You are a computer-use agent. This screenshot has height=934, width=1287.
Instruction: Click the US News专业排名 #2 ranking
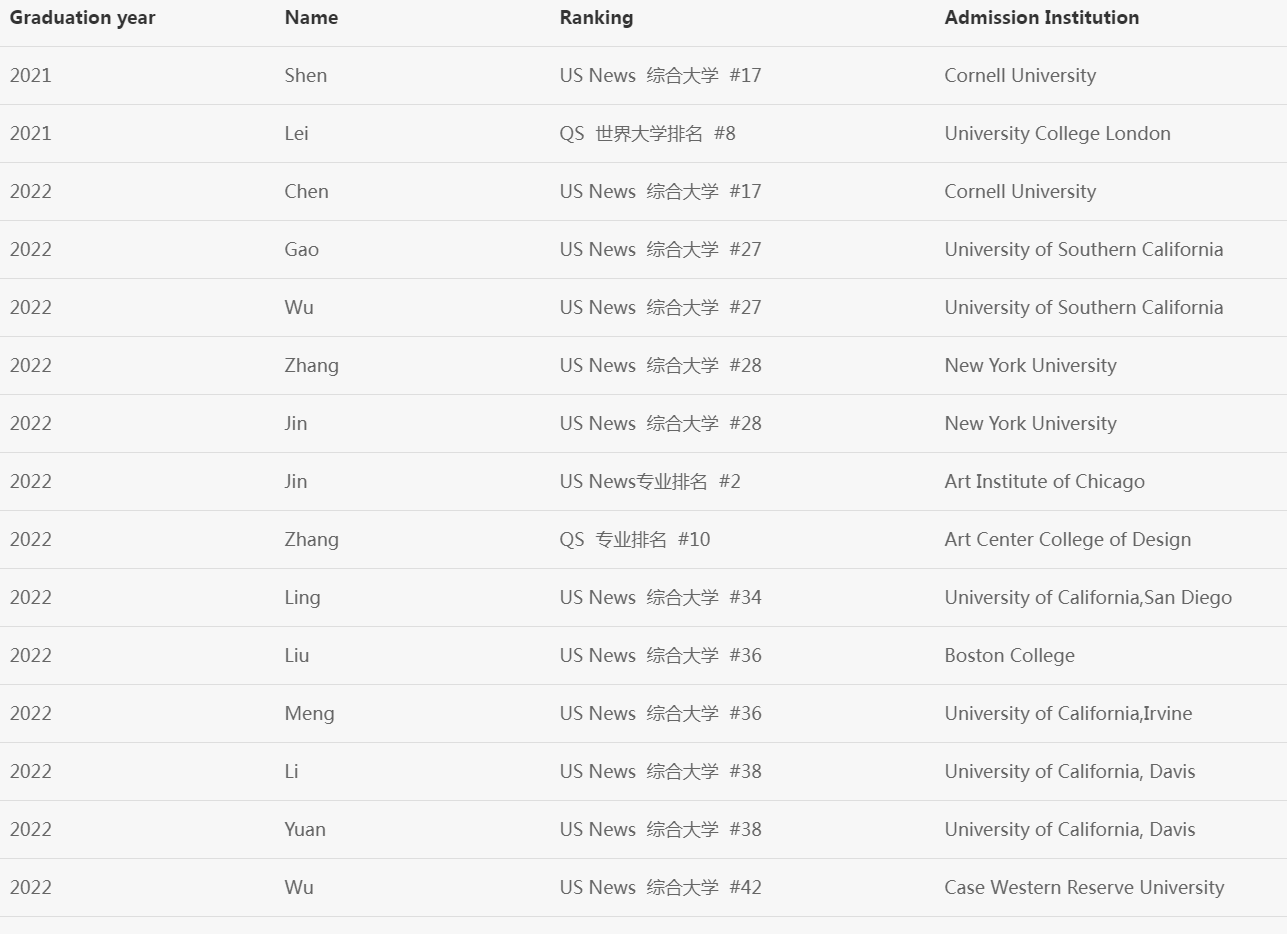650,482
